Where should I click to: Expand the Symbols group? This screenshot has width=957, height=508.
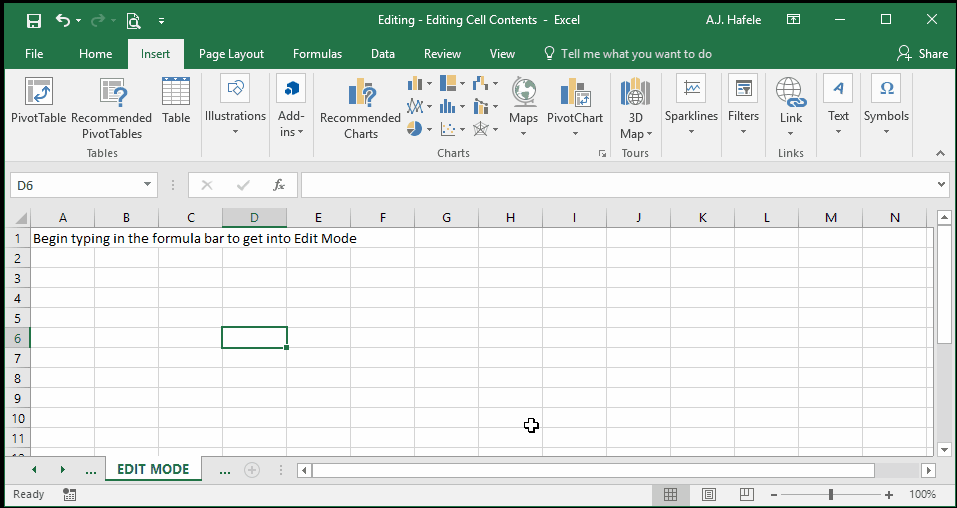[886, 107]
